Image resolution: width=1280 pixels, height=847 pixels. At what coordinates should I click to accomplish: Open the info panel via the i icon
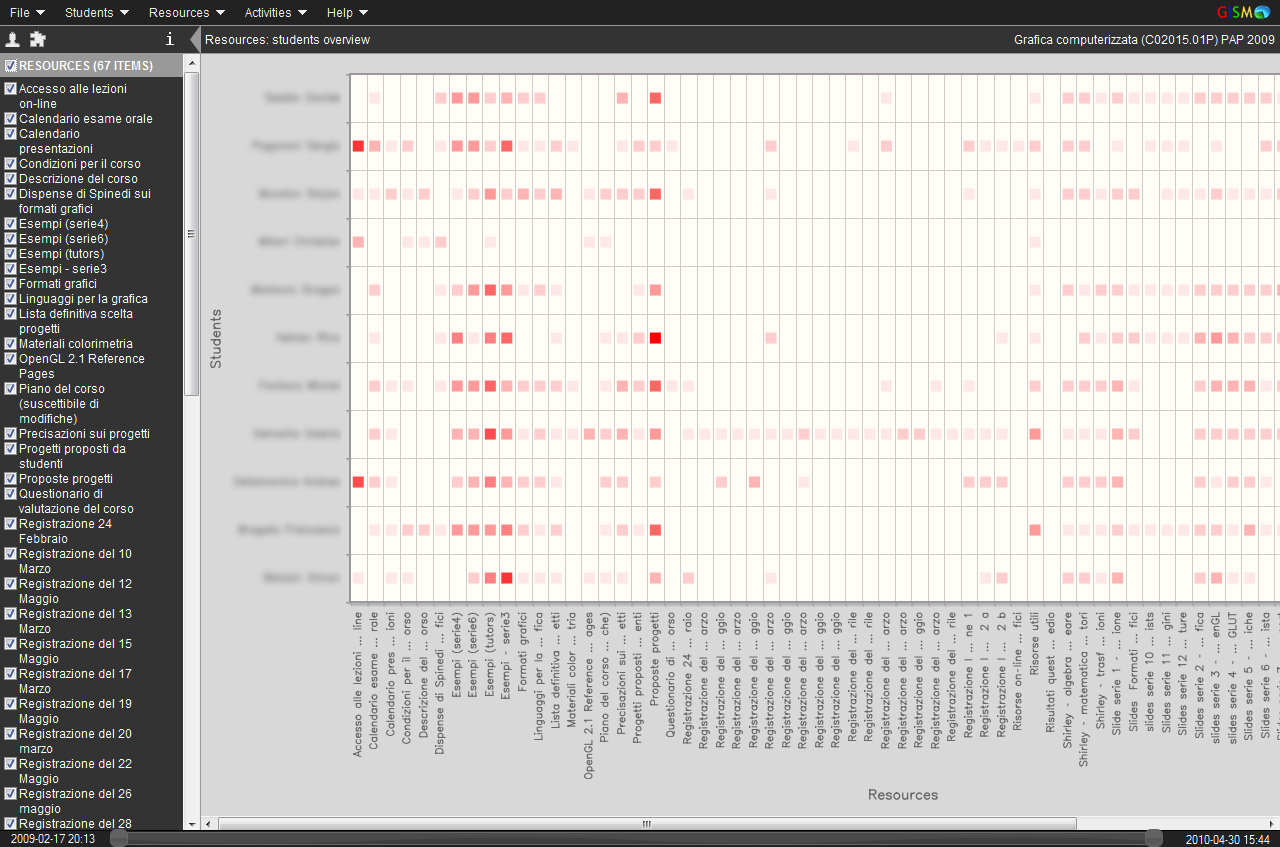pyautogui.click(x=170, y=40)
